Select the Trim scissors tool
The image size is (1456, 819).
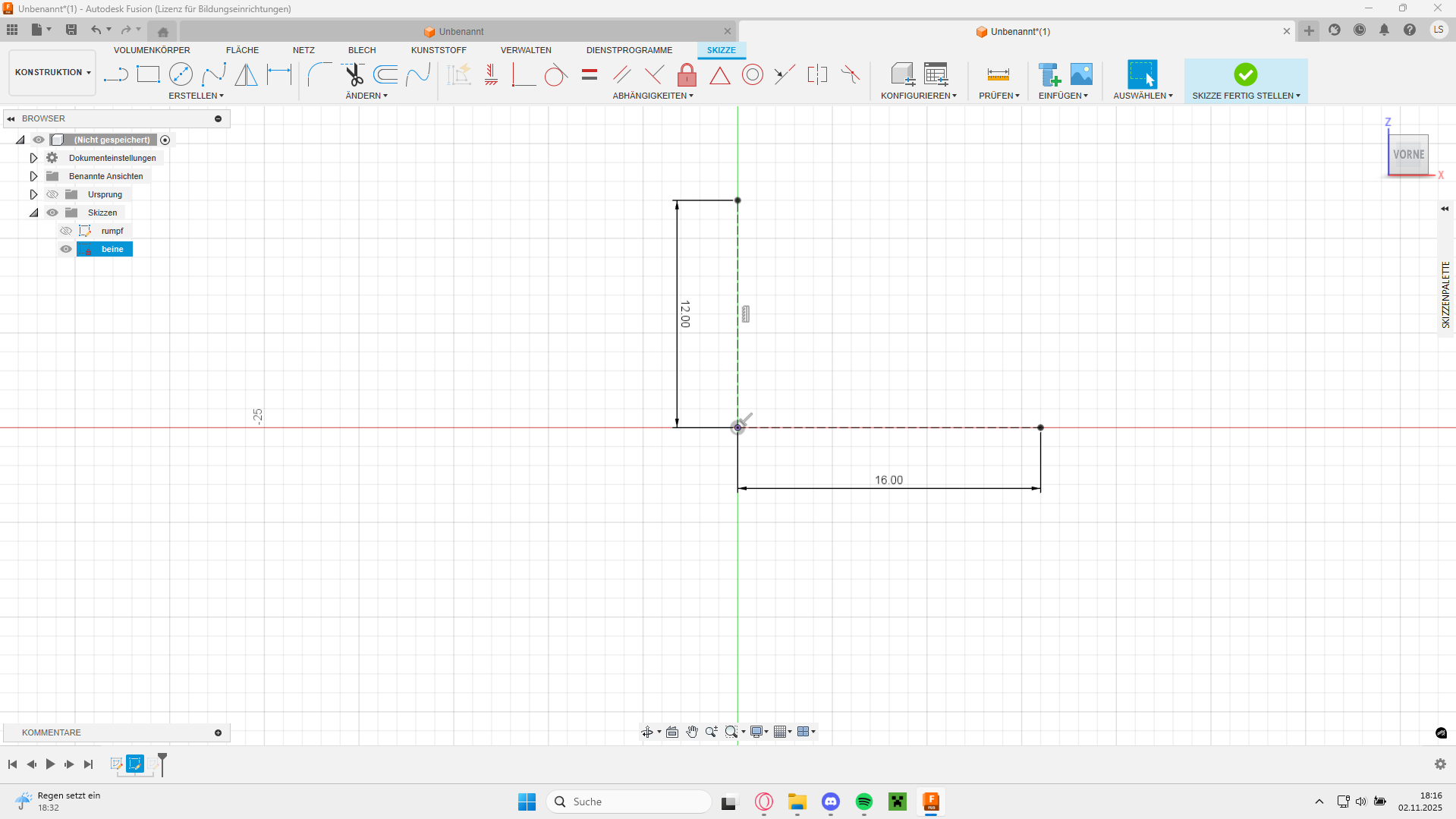pyautogui.click(x=354, y=74)
